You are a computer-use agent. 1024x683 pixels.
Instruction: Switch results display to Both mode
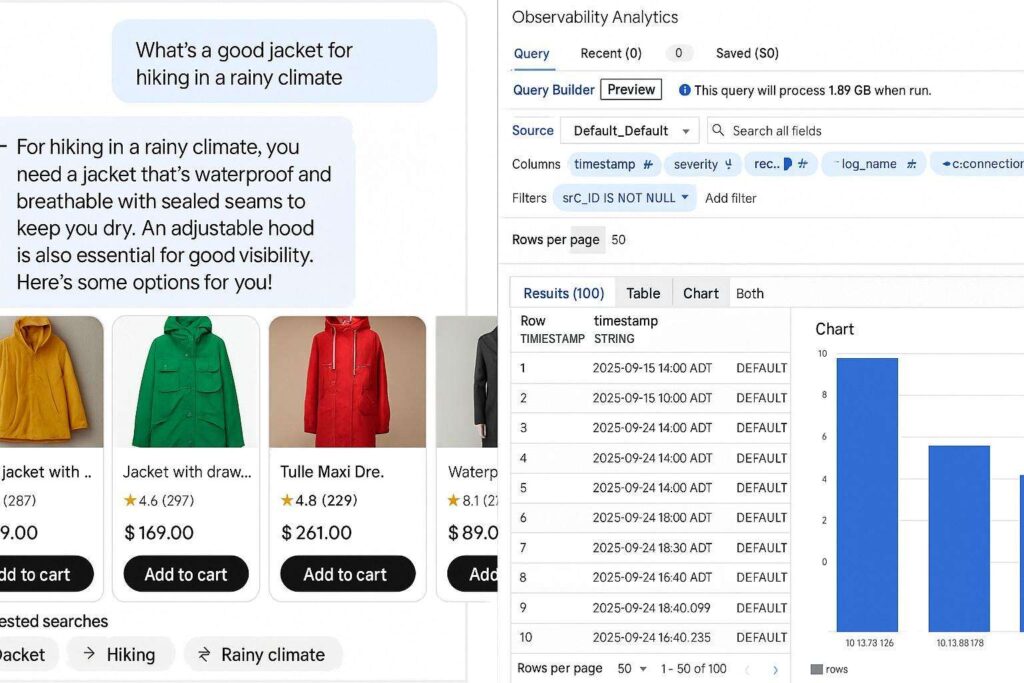[749, 292]
